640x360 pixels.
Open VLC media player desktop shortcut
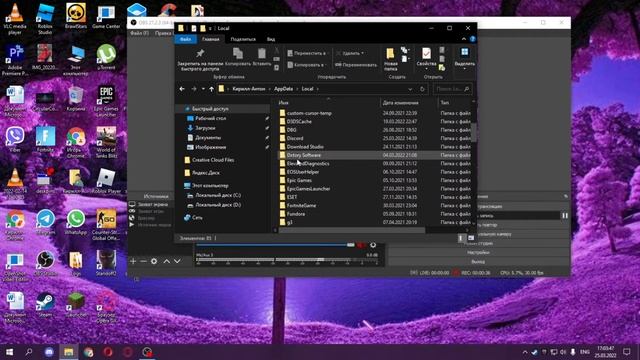click(15, 18)
